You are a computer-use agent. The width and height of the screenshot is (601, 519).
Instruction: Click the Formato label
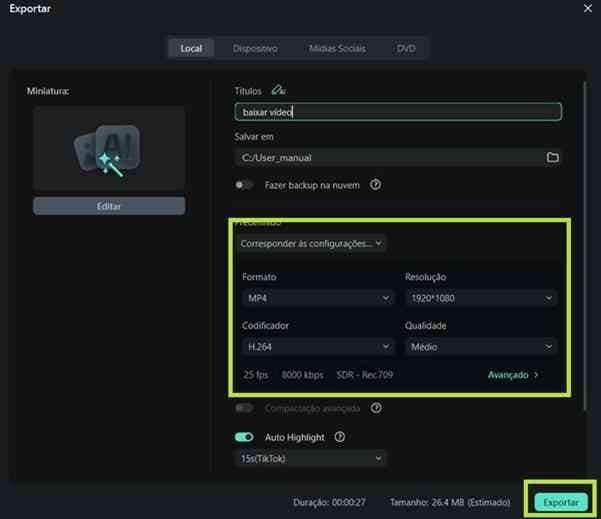pos(259,277)
